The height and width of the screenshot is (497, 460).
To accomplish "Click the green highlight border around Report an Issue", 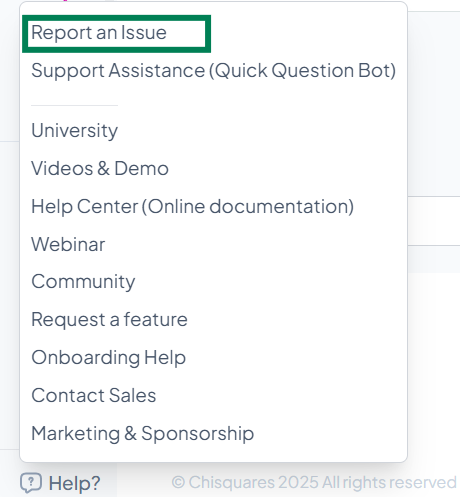I will tap(117, 17).
